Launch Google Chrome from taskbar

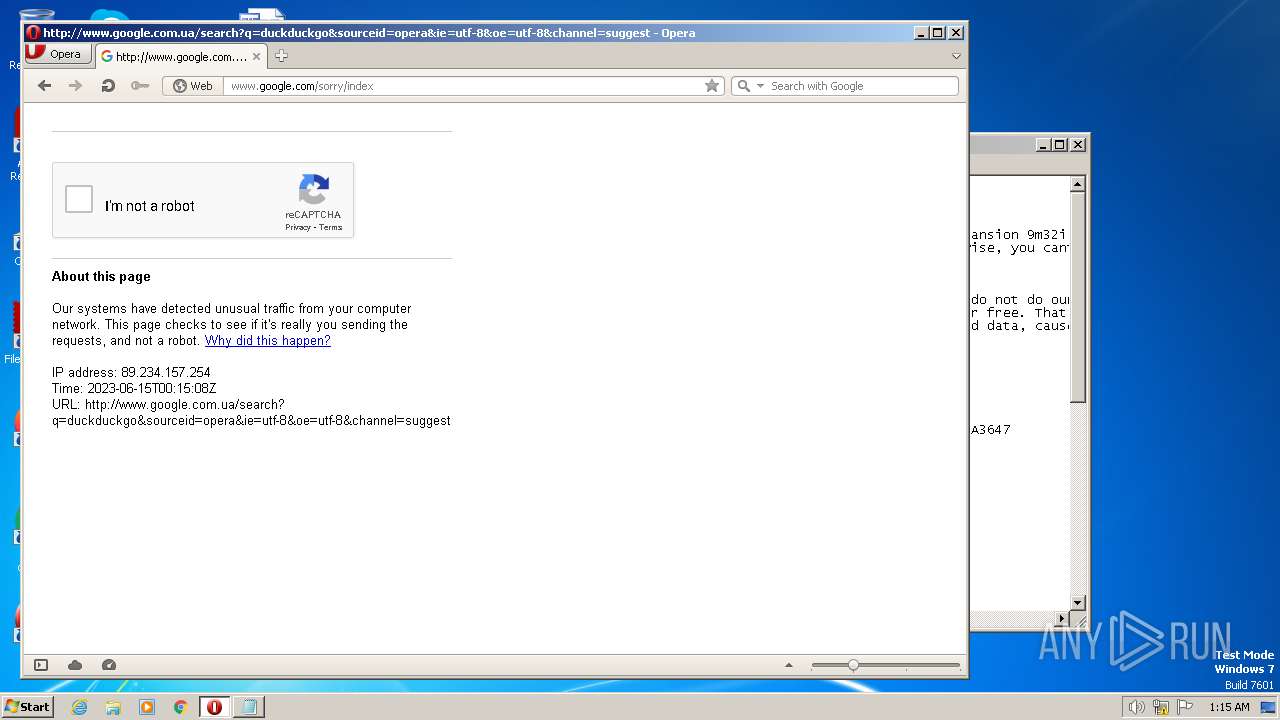[181, 707]
